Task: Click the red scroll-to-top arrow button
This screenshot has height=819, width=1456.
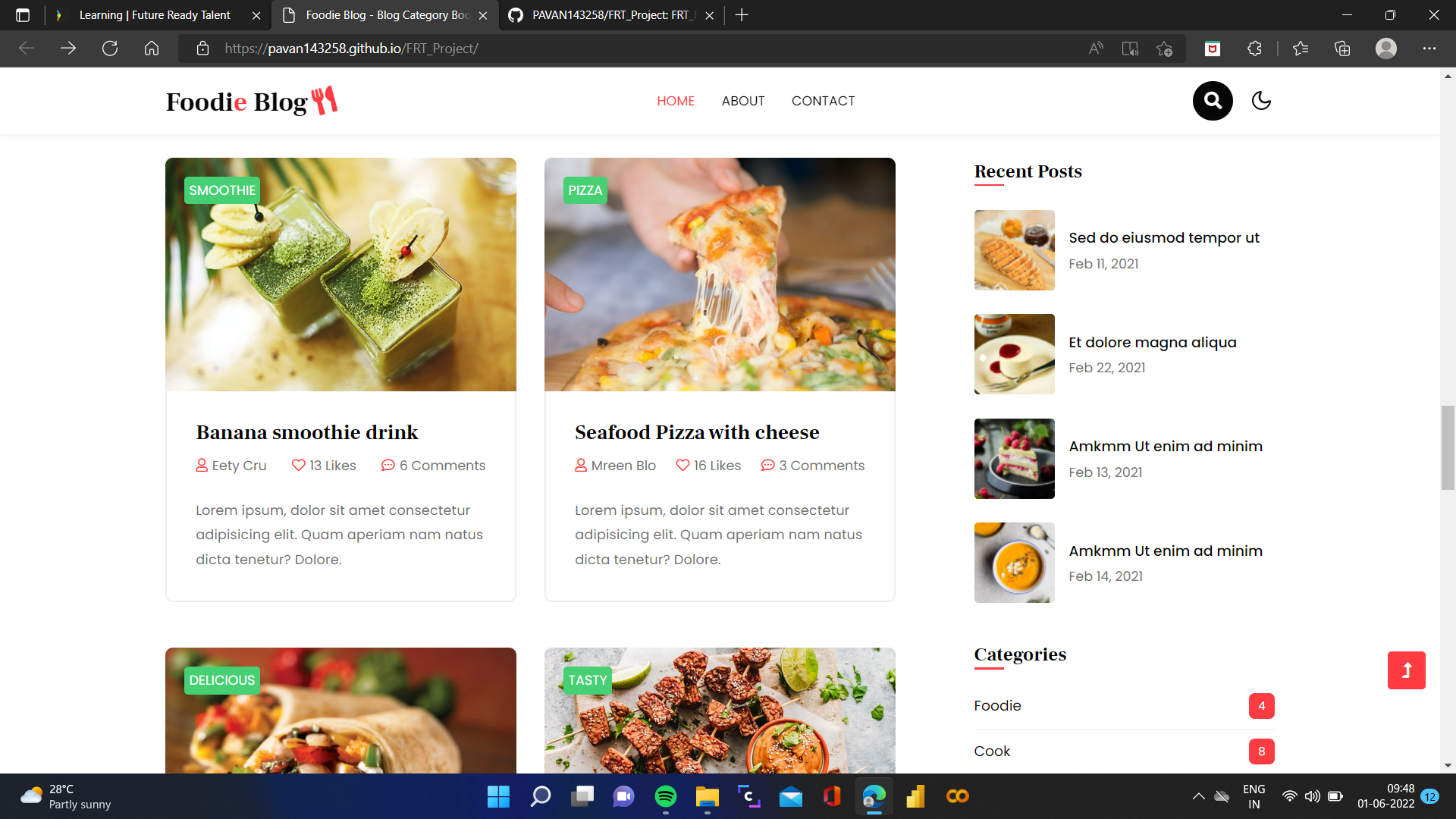Action: pos(1407,670)
